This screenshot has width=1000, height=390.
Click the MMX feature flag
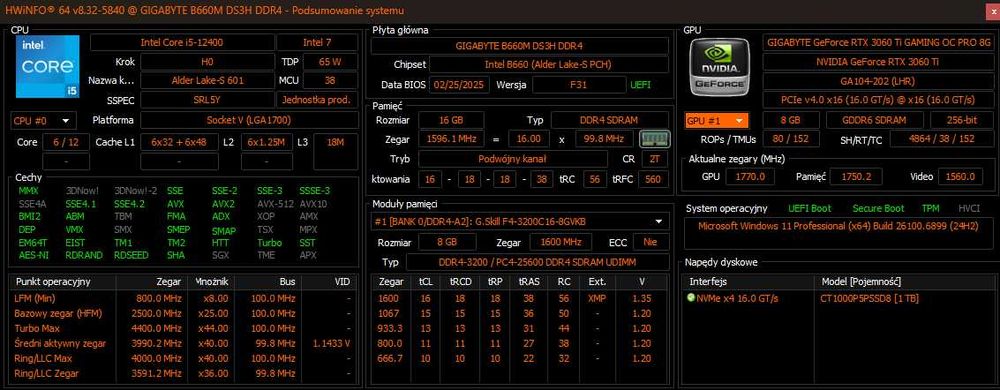[29, 191]
